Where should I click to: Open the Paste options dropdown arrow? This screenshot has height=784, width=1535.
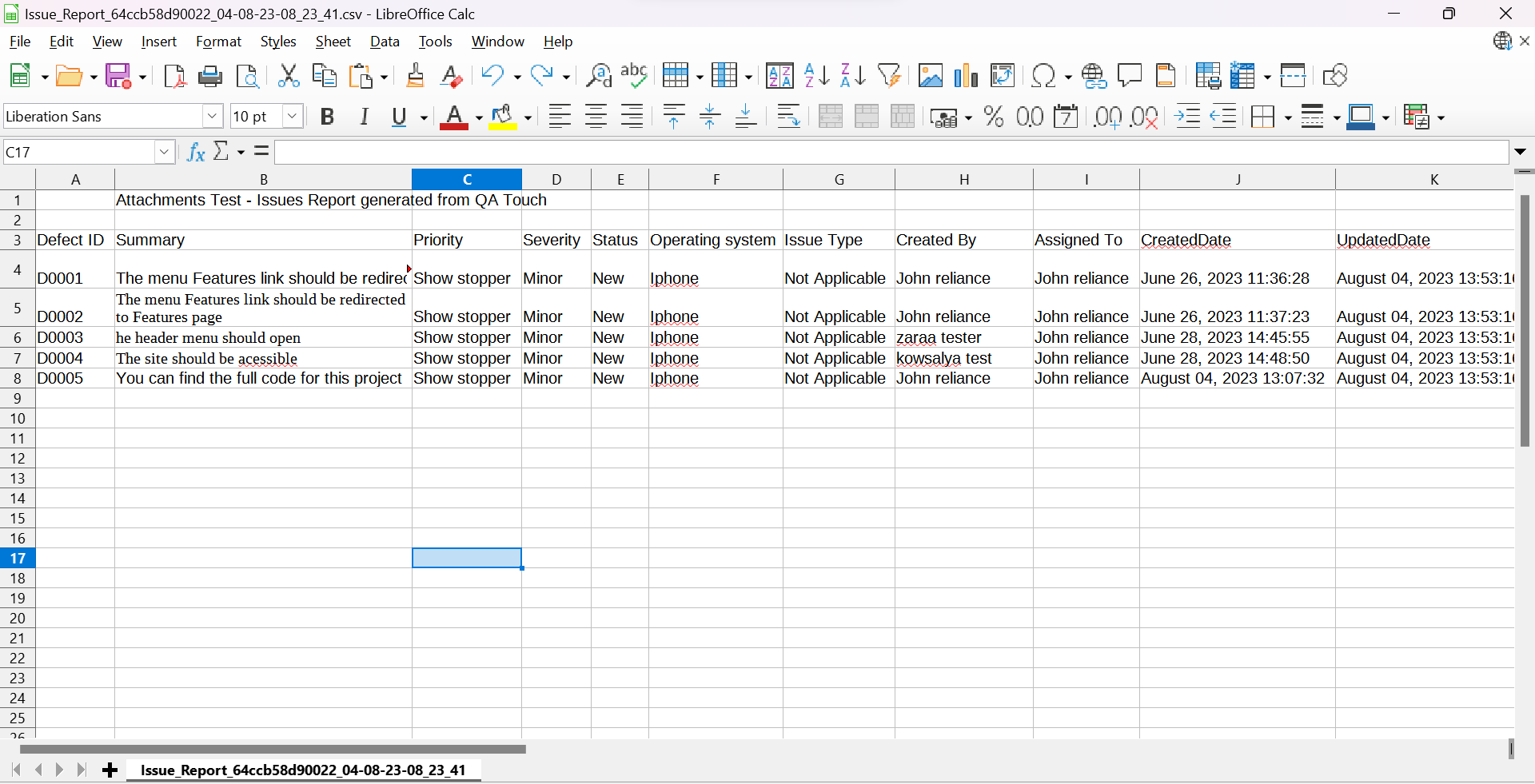pyautogui.click(x=384, y=77)
